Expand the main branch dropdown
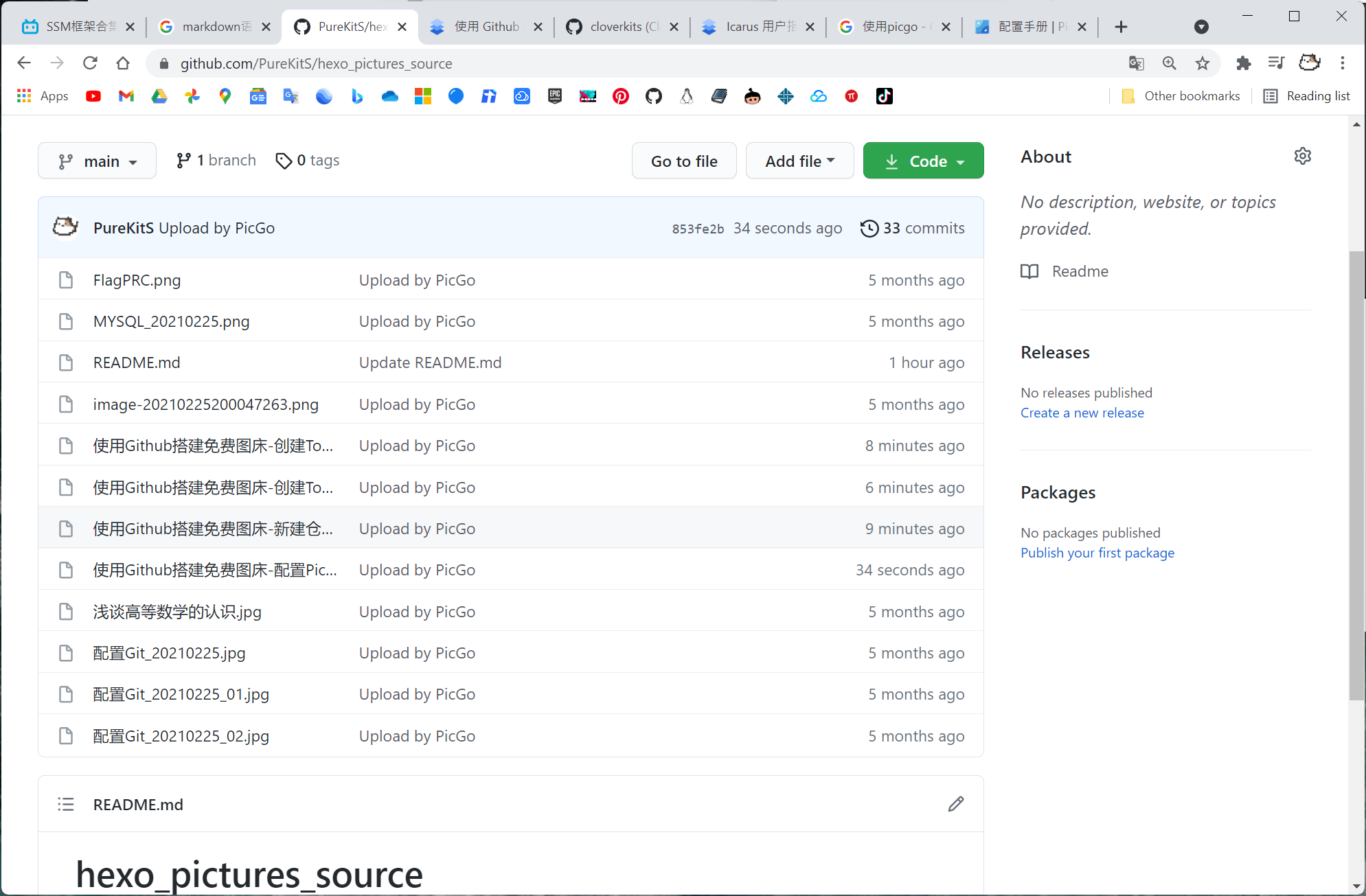The width and height of the screenshot is (1366, 896). coord(97,161)
